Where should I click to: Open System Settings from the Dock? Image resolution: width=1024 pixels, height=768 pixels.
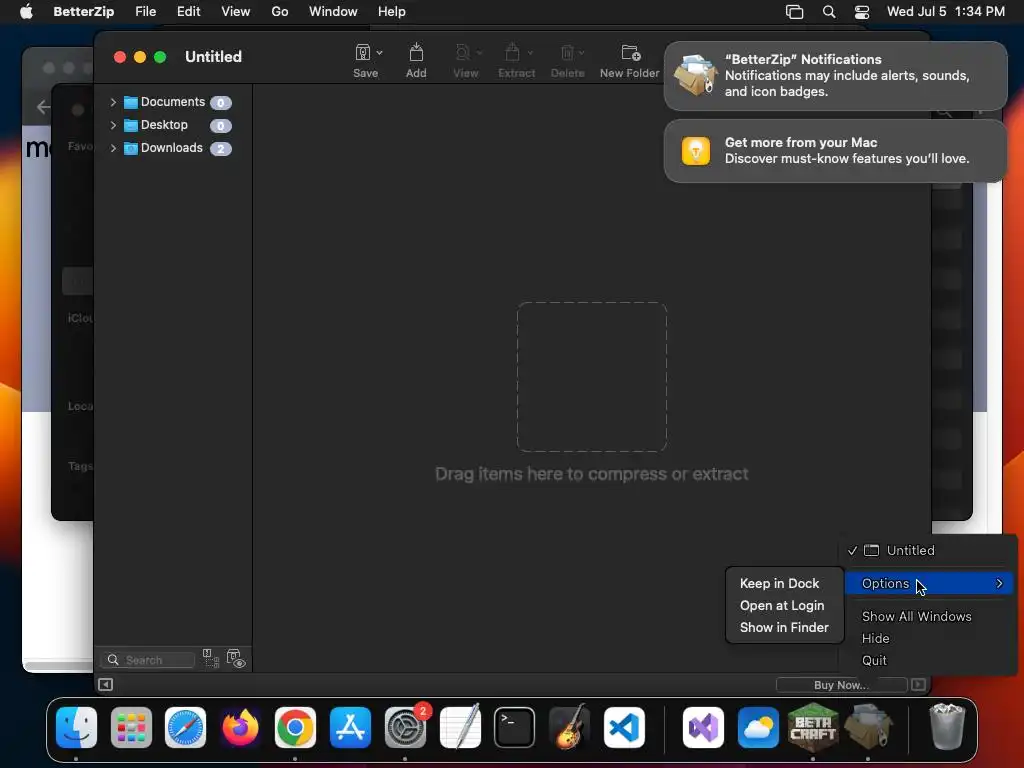point(405,727)
